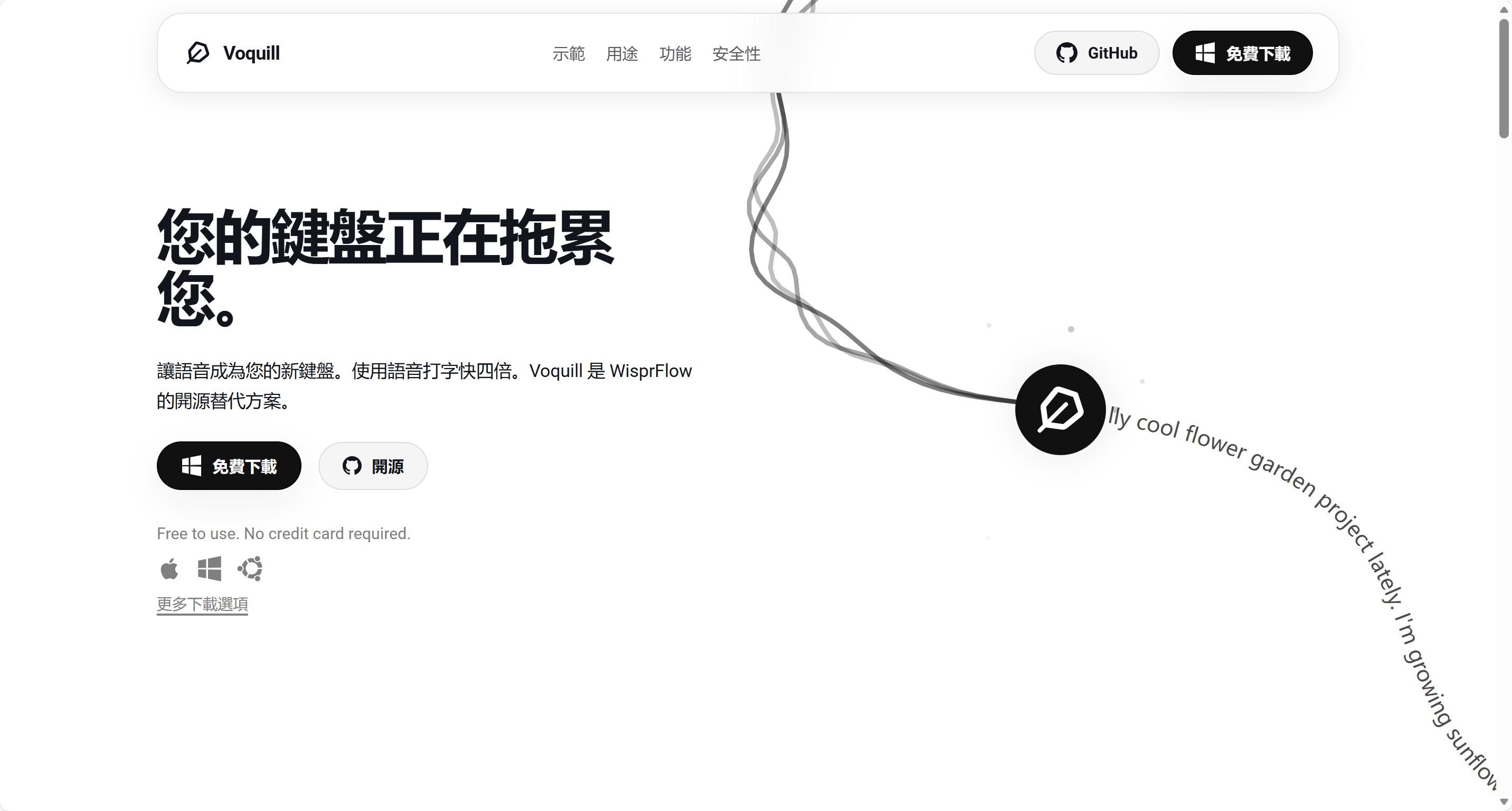1512x811 pixels.
Task: Click the 免費下載 button in the navbar
Action: pos(1243,53)
